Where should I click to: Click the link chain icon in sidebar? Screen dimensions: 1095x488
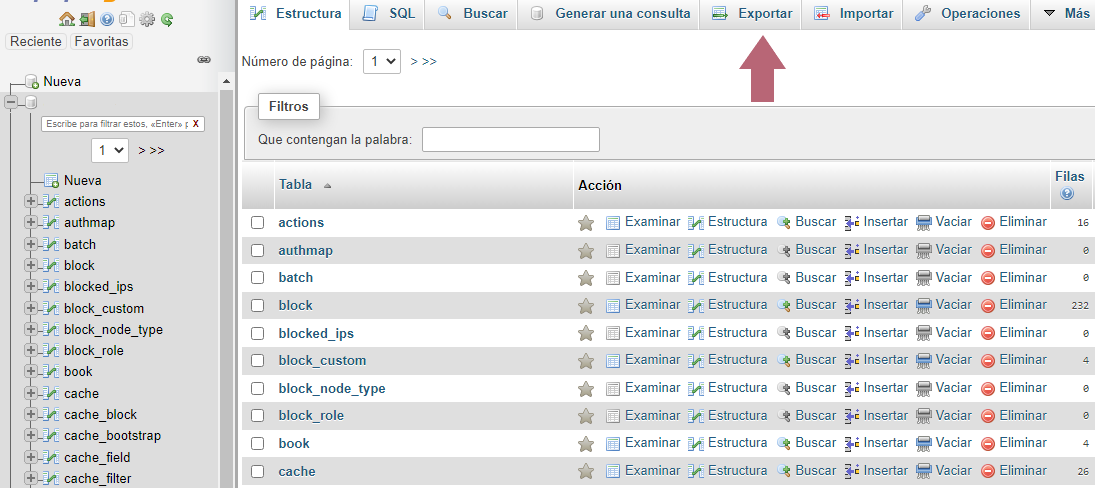pyautogui.click(x=204, y=60)
